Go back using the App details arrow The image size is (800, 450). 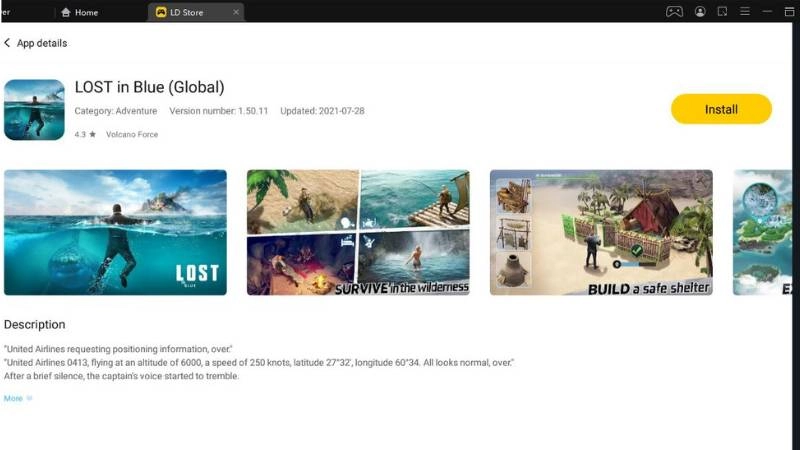point(8,43)
